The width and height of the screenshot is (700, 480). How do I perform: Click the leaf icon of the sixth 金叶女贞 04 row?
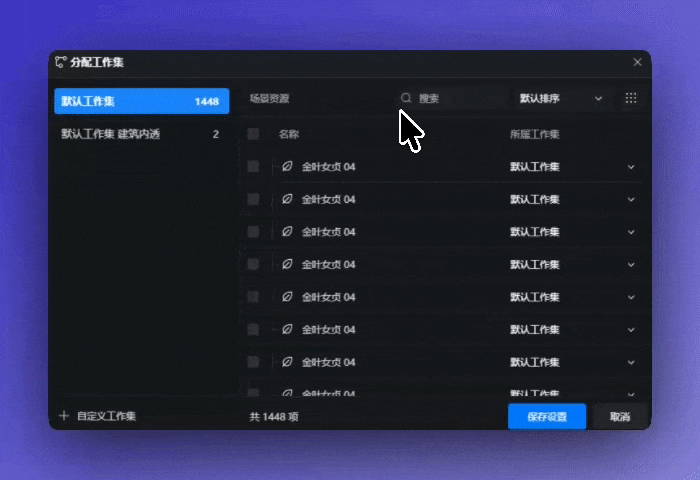(287, 330)
